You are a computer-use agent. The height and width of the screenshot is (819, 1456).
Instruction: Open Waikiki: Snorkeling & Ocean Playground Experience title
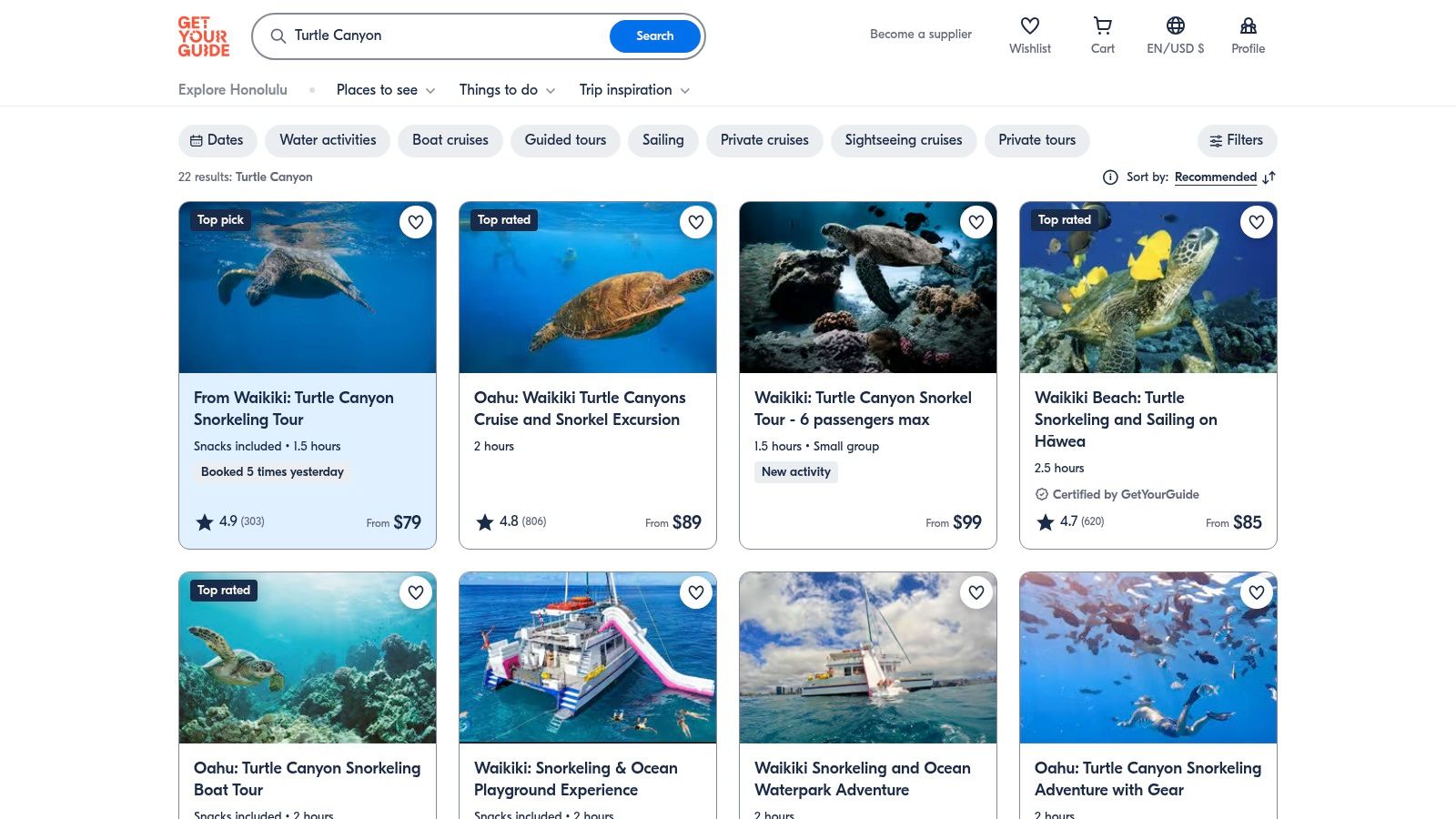pyautogui.click(x=576, y=779)
